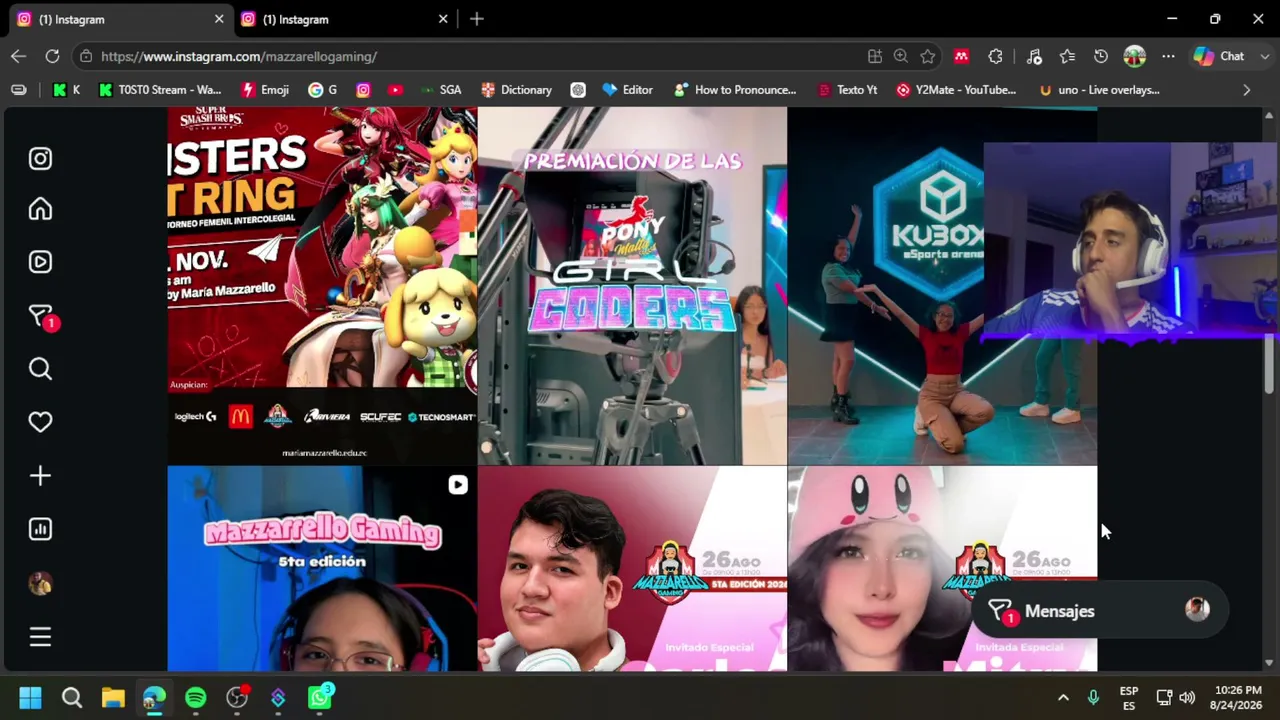Open the Dictionary bookmark

coord(516,90)
